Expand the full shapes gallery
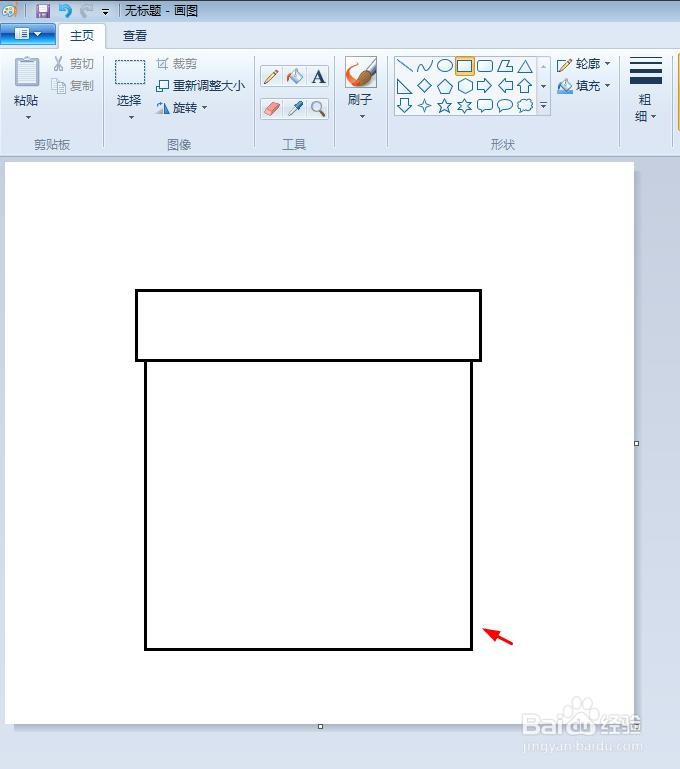This screenshot has width=680, height=769. [543, 105]
